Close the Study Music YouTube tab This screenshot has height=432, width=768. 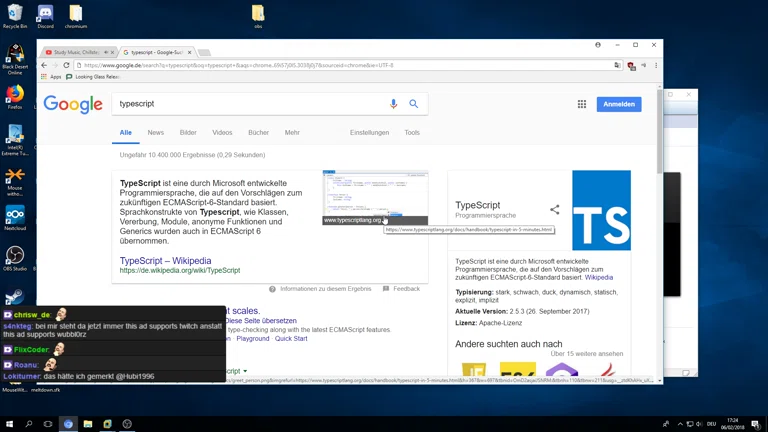pyautogui.click(x=113, y=52)
